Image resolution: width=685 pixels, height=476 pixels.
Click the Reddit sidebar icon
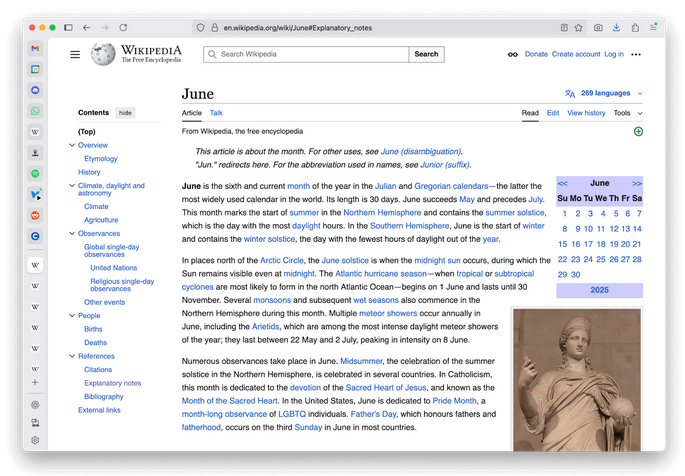pos(35,215)
